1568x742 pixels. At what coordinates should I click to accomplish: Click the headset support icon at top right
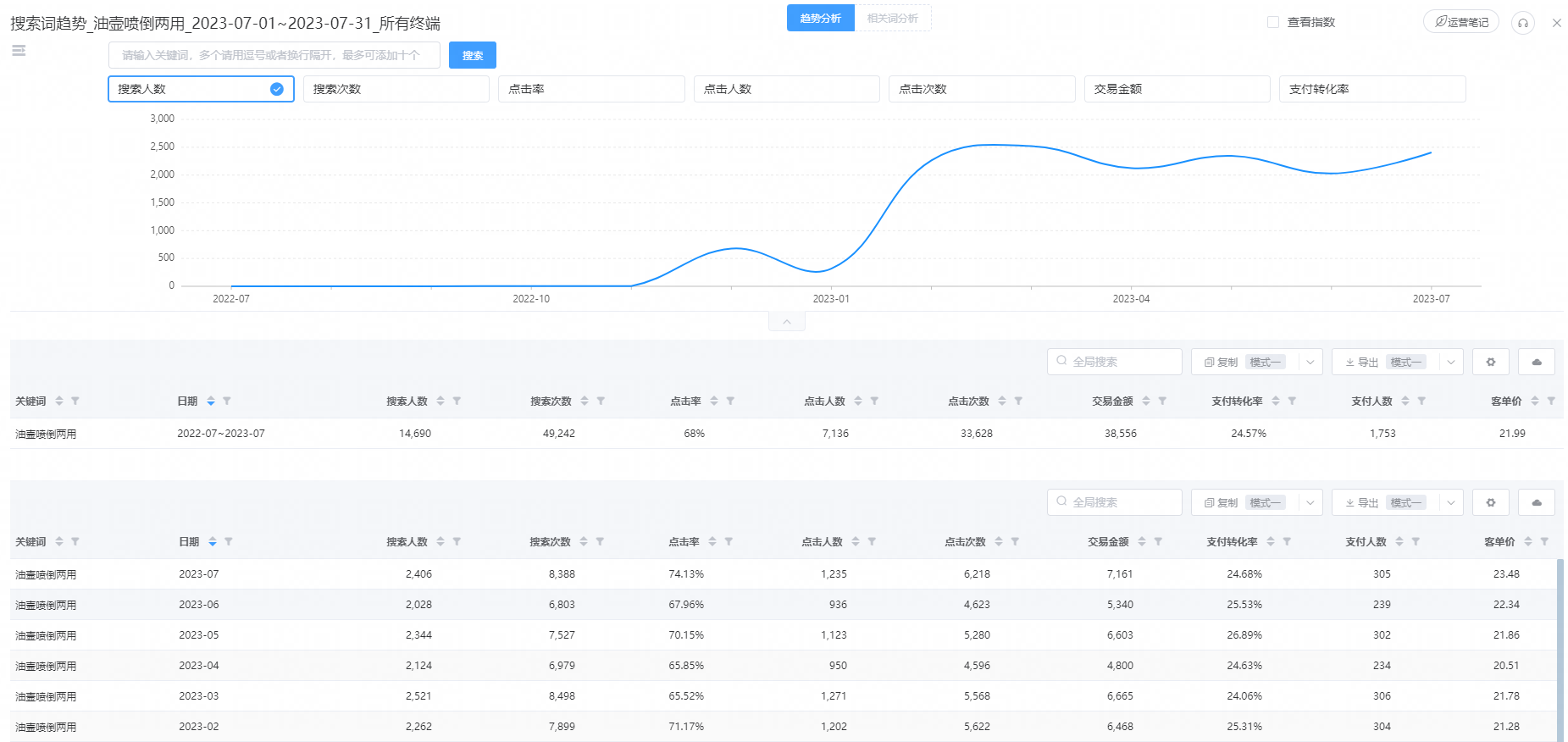coord(1522,23)
